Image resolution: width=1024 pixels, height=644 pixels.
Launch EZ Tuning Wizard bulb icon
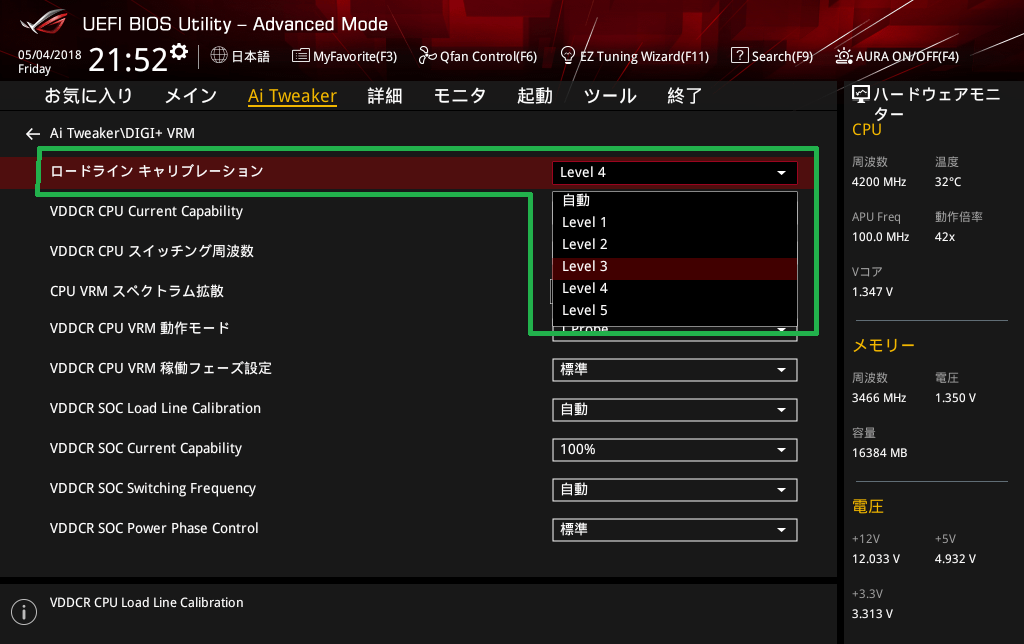568,56
